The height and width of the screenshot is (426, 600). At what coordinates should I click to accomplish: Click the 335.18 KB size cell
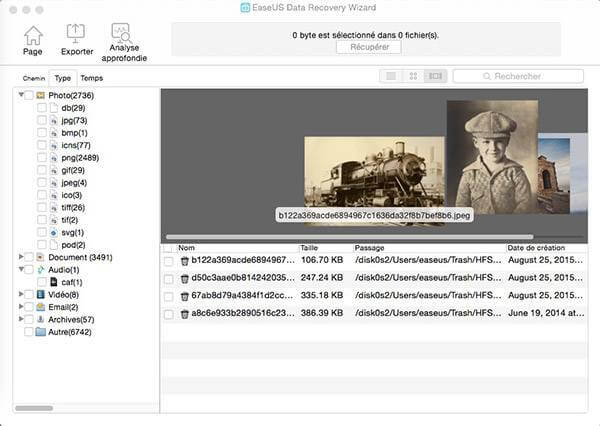(x=322, y=295)
